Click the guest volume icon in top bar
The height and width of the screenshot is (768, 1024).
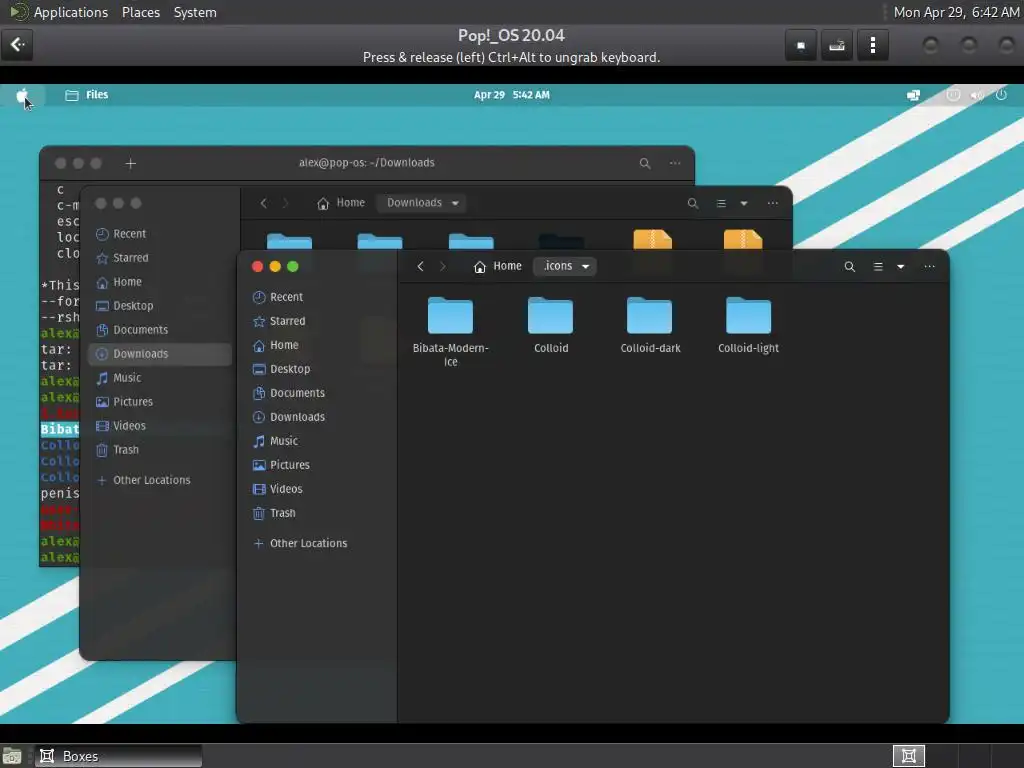pyautogui.click(x=977, y=95)
